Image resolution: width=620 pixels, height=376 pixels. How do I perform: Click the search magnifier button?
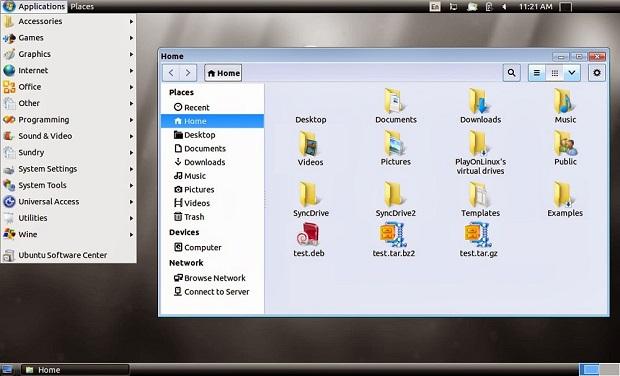(x=511, y=73)
